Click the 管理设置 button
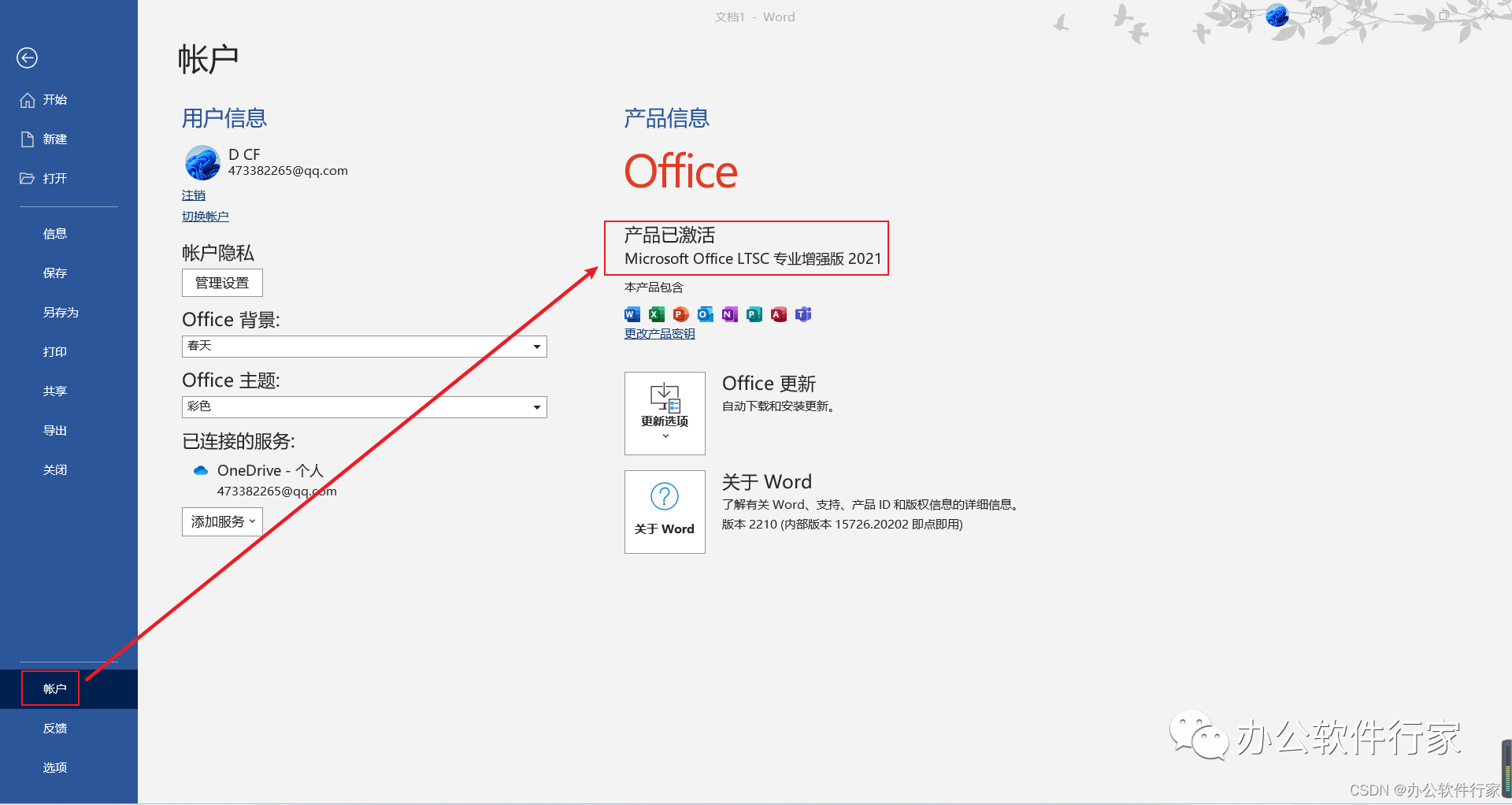The image size is (1512, 805). (222, 283)
